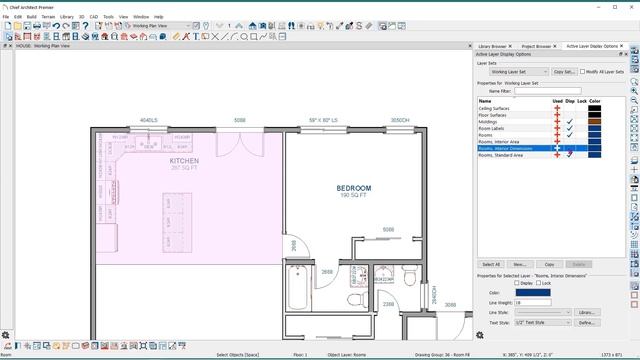
Task: Open the Working Layer Set dropdown
Action: (x=519, y=72)
